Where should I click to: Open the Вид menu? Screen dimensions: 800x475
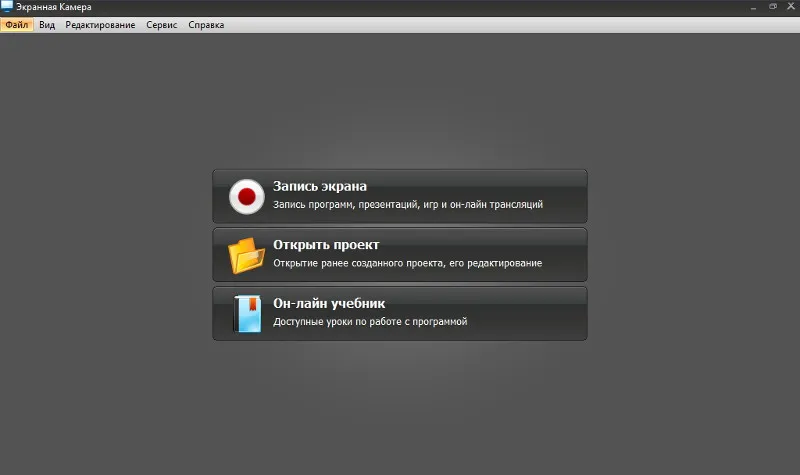(47, 24)
